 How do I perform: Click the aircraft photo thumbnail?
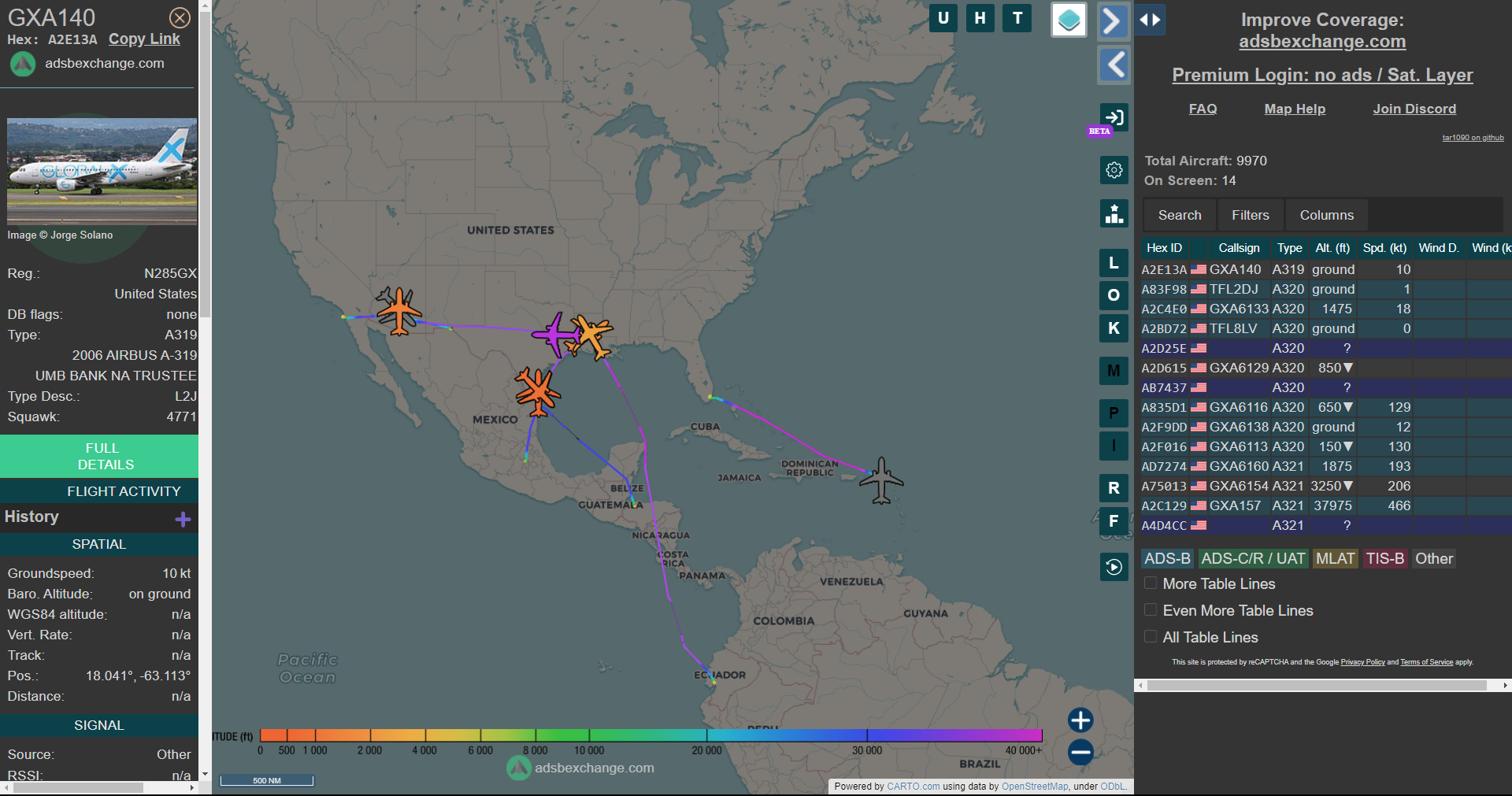pos(102,172)
